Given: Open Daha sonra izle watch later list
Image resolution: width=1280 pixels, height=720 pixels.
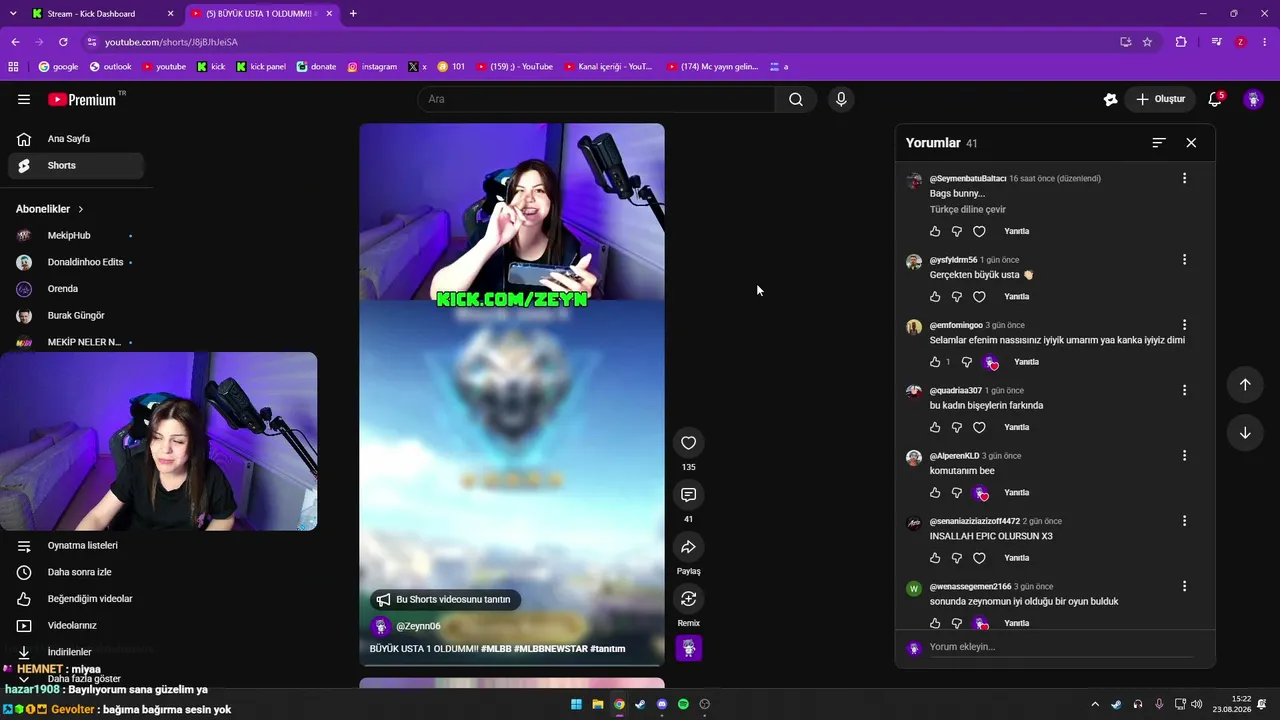Looking at the screenshot, I should 76,572.
